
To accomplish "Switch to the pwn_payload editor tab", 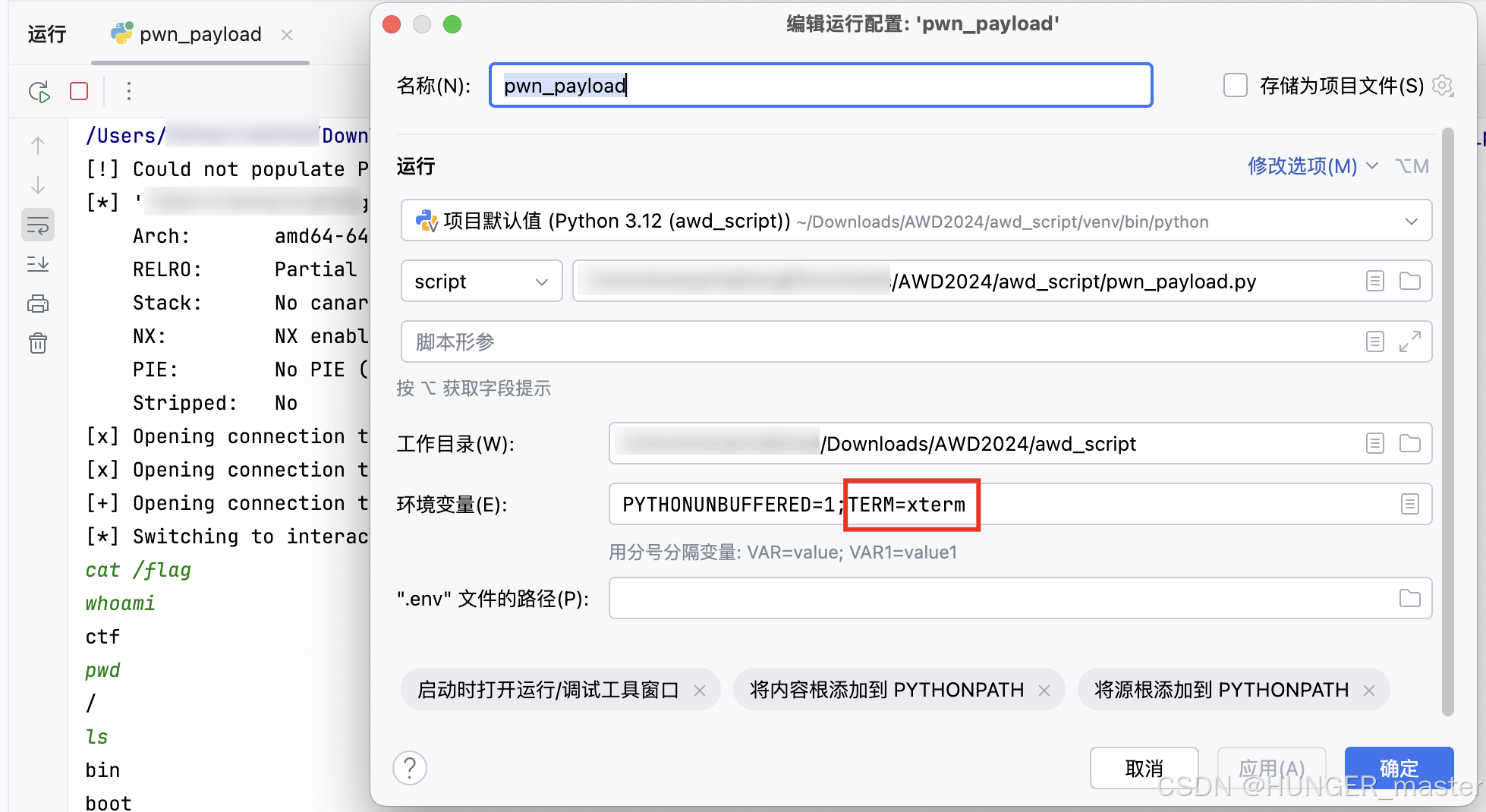I will (200, 34).
